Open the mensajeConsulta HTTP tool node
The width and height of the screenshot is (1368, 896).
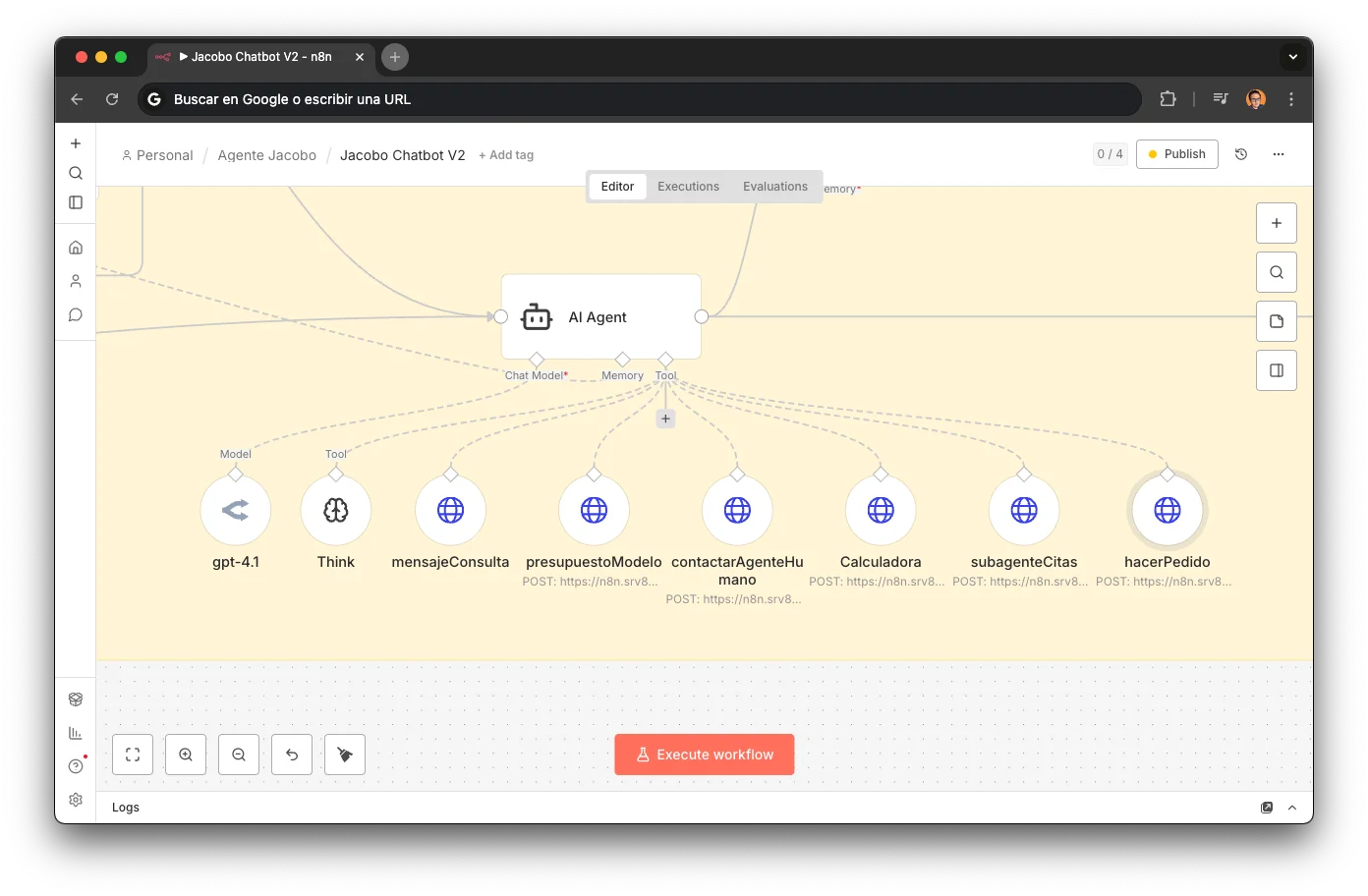450,510
